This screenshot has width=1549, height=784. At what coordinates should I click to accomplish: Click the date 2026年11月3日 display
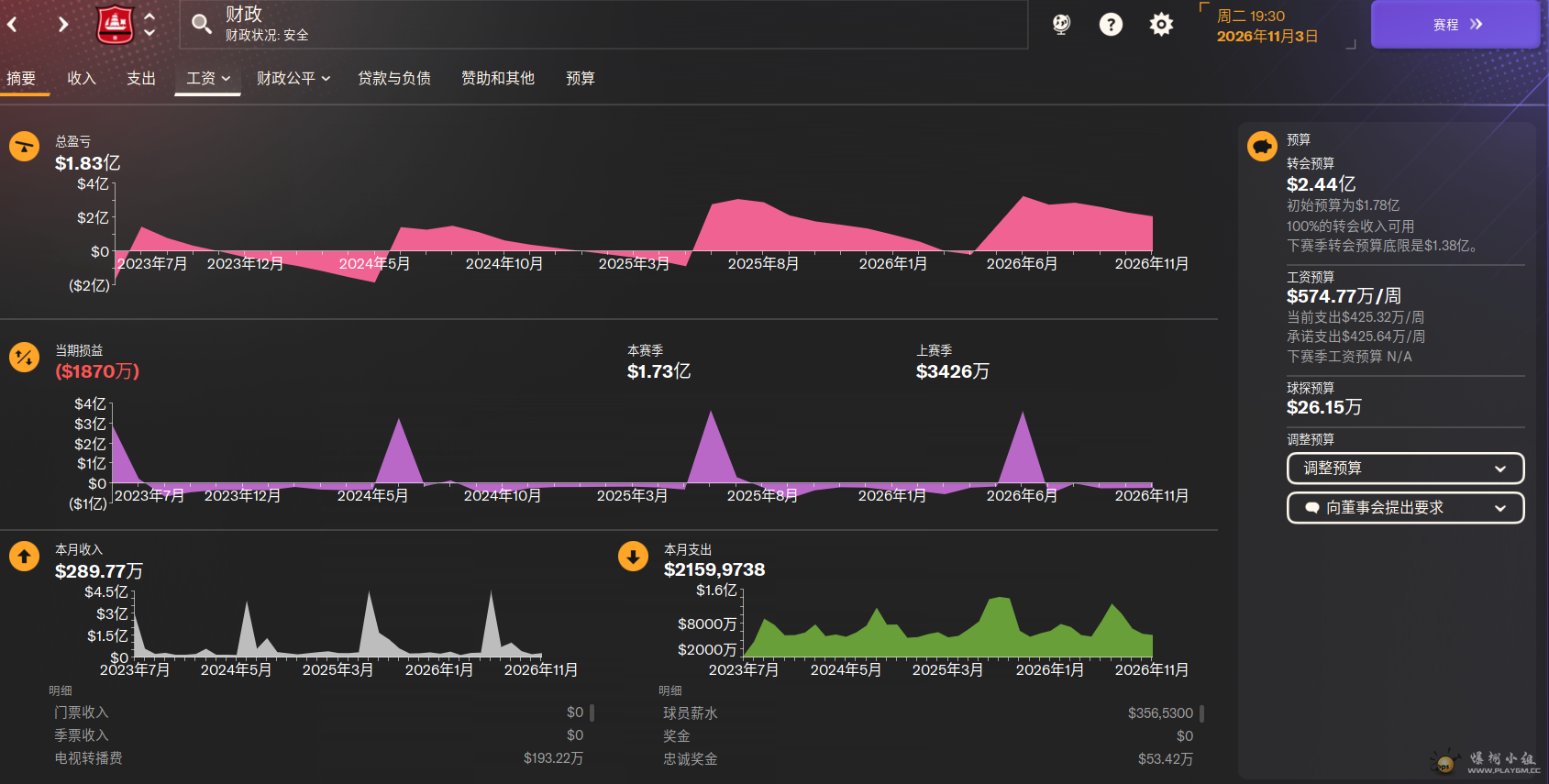pyautogui.click(x=1267, y=37)
